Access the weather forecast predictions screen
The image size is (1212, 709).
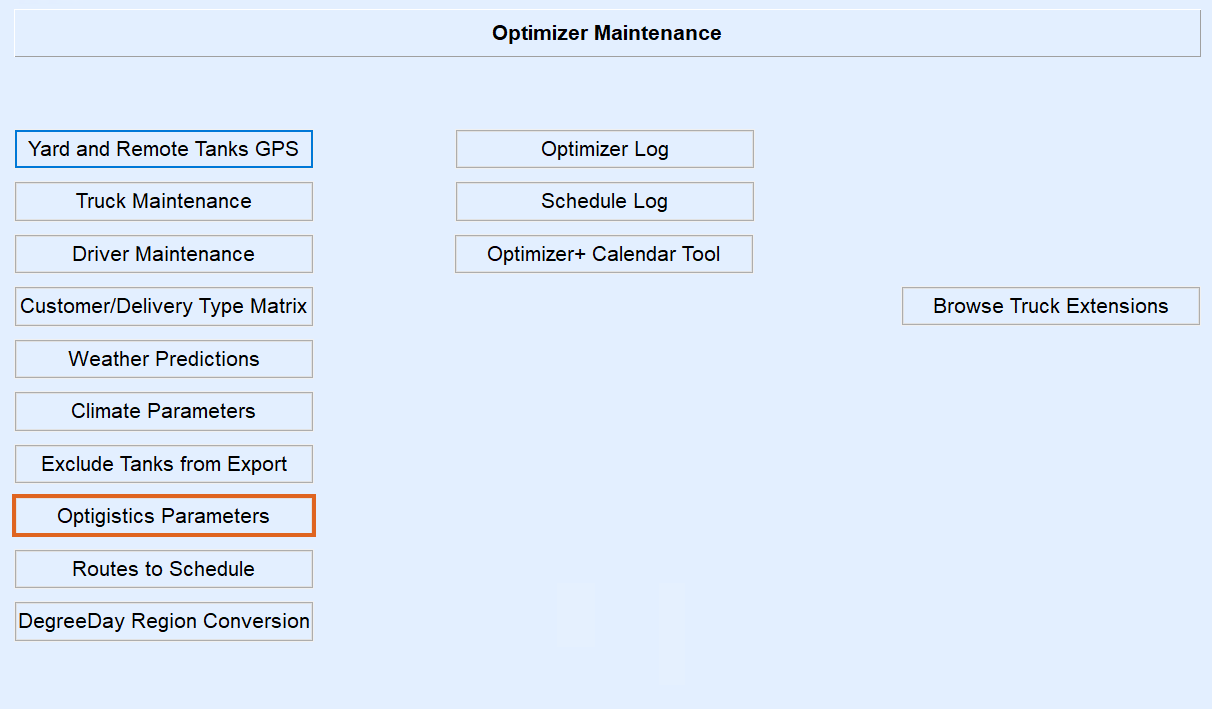[164, 359]
